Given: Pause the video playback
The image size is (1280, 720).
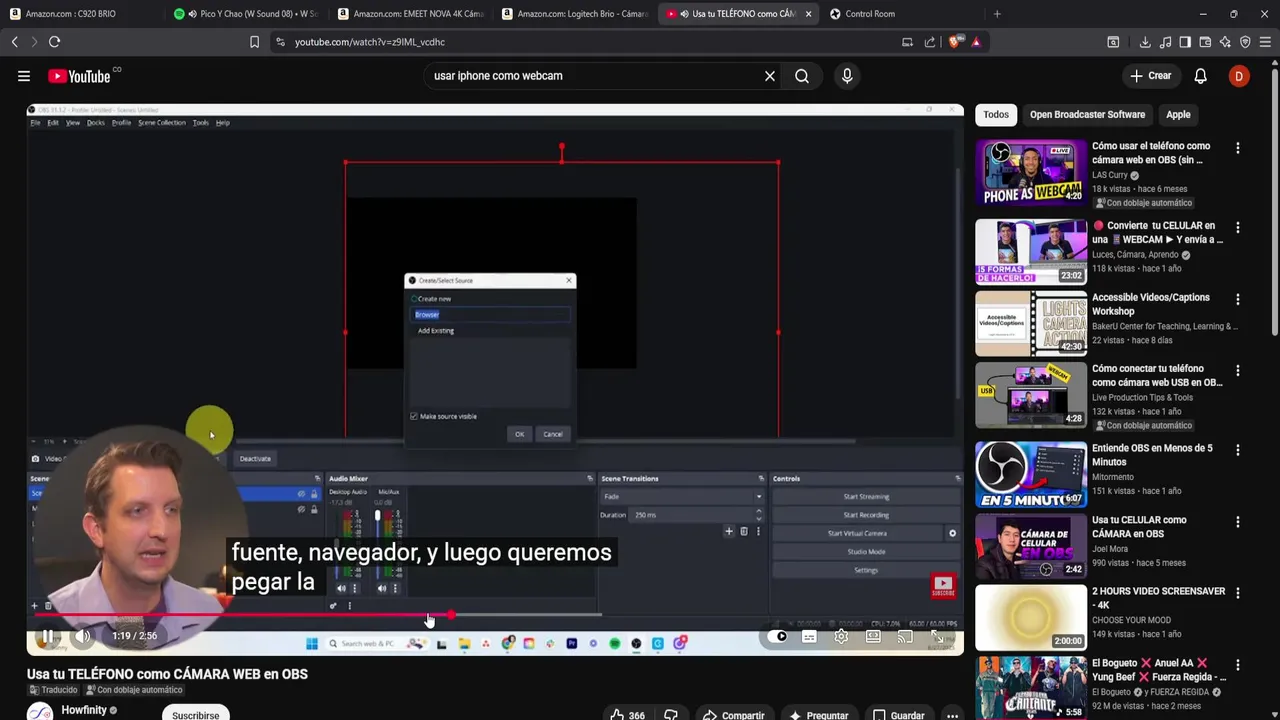Looking at the screenshot, I should tap(47, 636).
